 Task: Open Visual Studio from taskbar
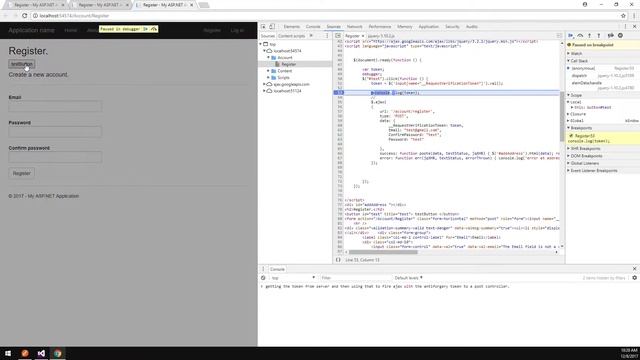pyautogui.click(x=41, y=353)
